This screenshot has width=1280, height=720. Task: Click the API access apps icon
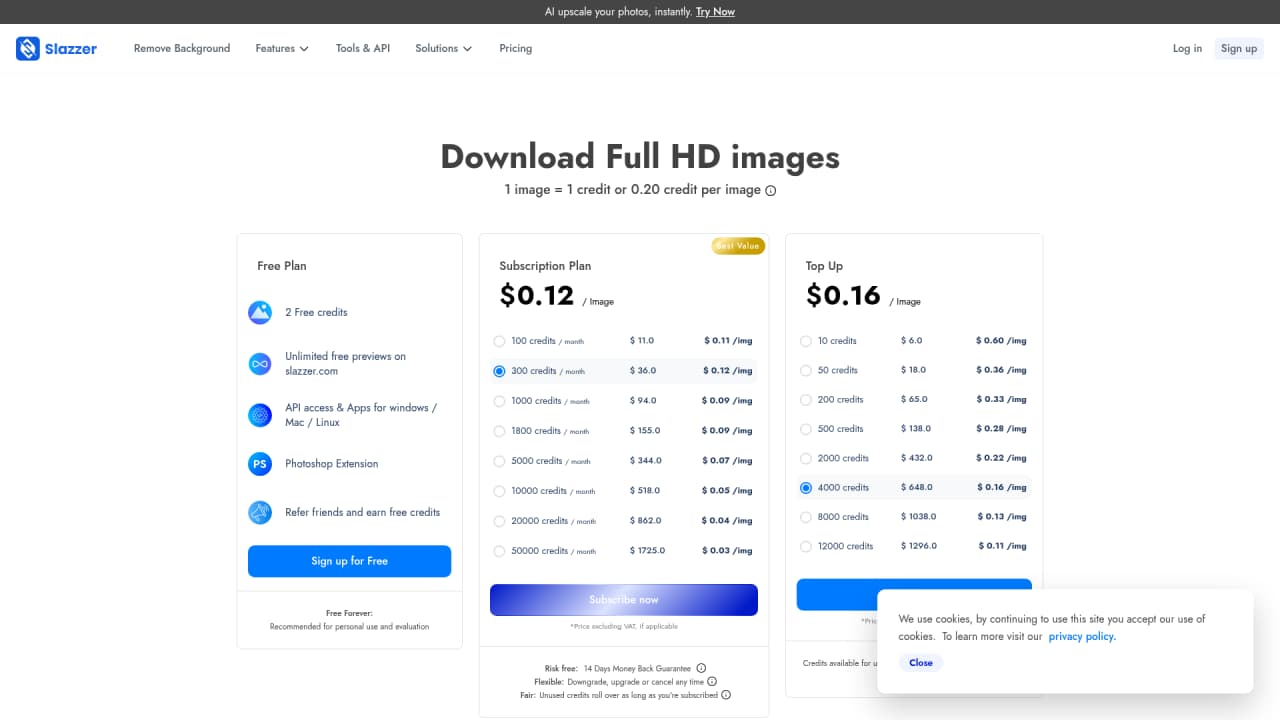260,415
